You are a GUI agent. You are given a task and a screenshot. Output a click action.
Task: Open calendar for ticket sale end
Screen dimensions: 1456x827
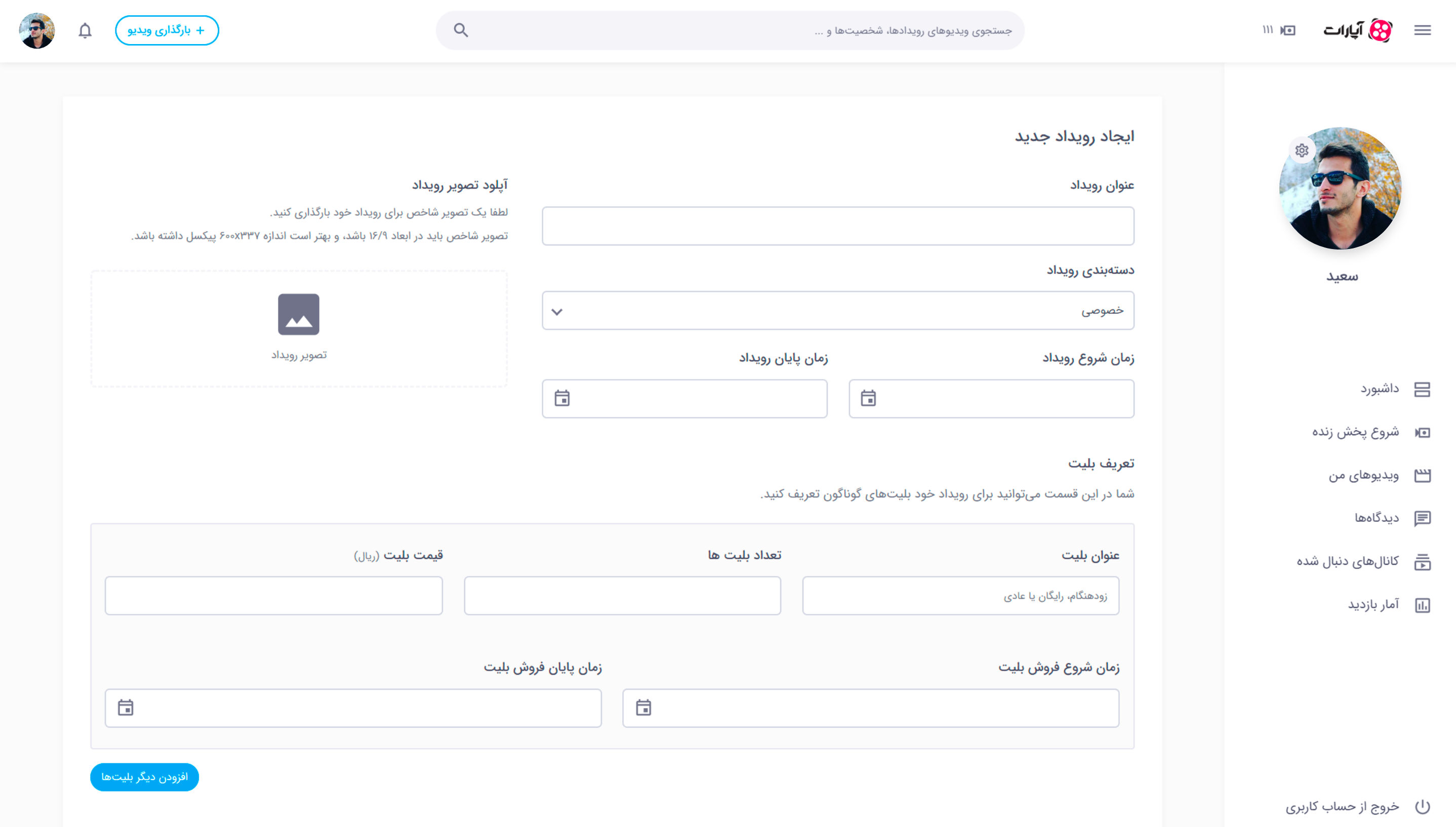(126, 708)
